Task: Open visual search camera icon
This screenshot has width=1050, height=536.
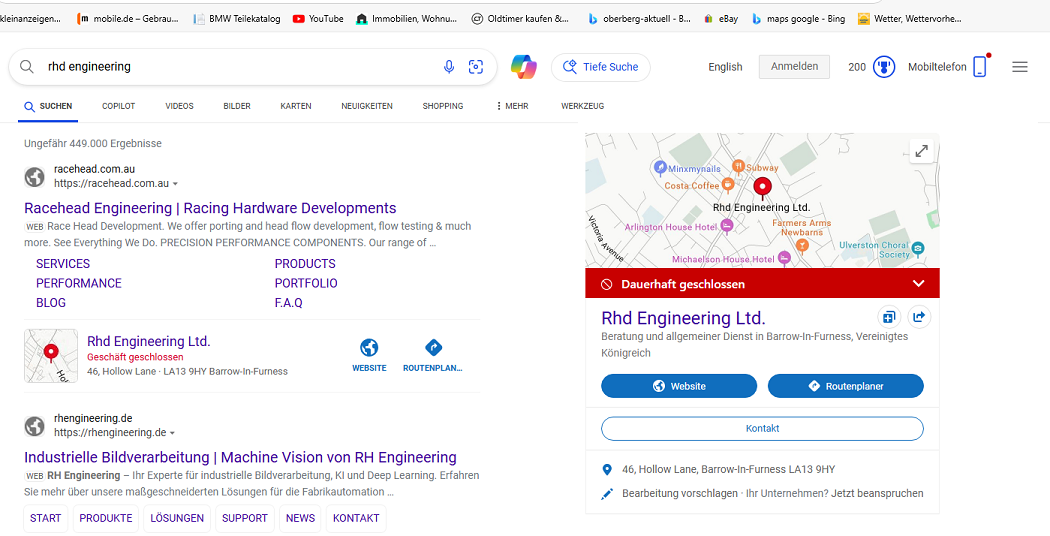Action: click(x=476, y=67)
